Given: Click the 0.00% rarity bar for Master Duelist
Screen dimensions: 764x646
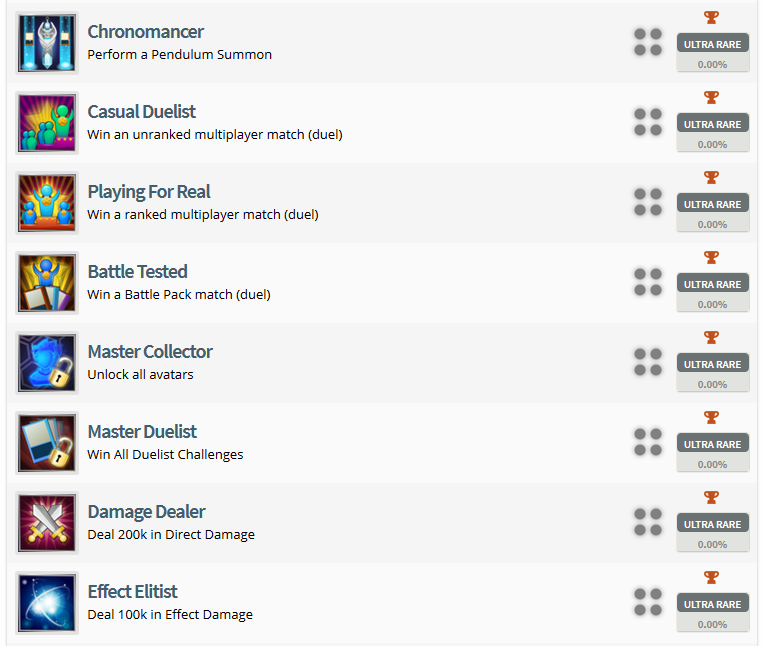Looking at the screenshot, I should 712,464.
